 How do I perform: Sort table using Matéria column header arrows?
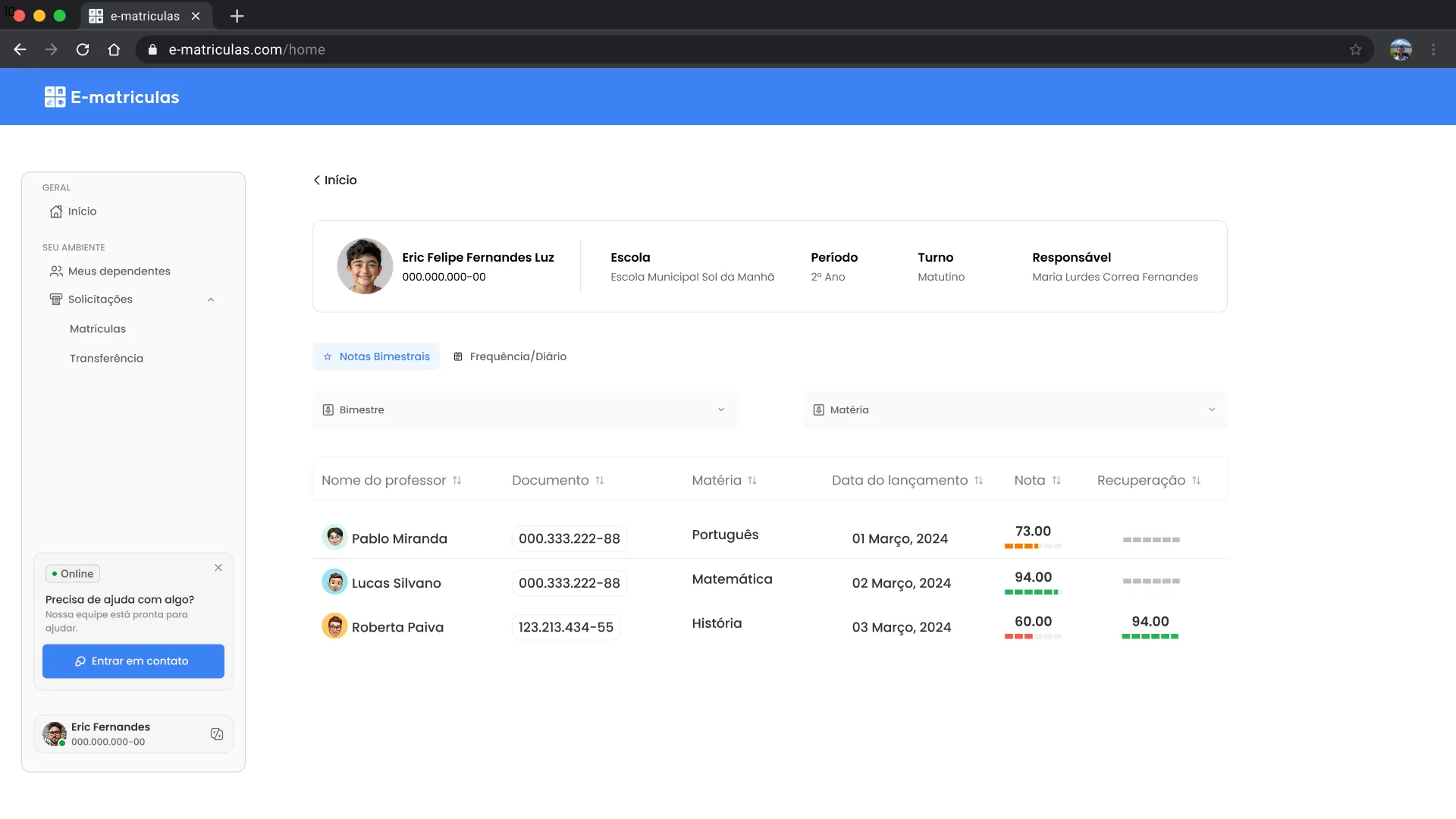(x=752, y=481)
